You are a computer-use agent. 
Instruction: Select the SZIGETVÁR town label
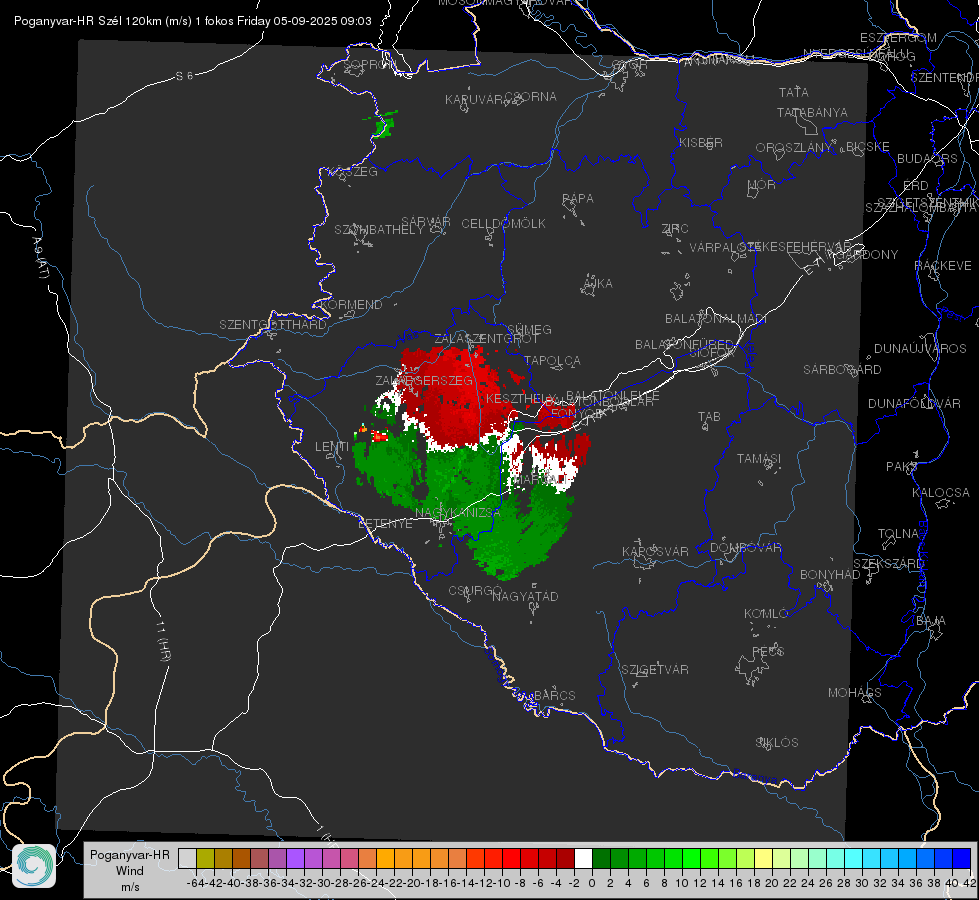pos(655,670)
